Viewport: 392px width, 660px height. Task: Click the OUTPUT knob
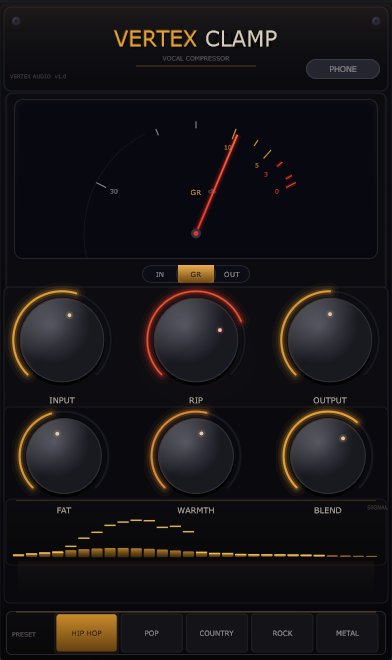pos(330,340)
